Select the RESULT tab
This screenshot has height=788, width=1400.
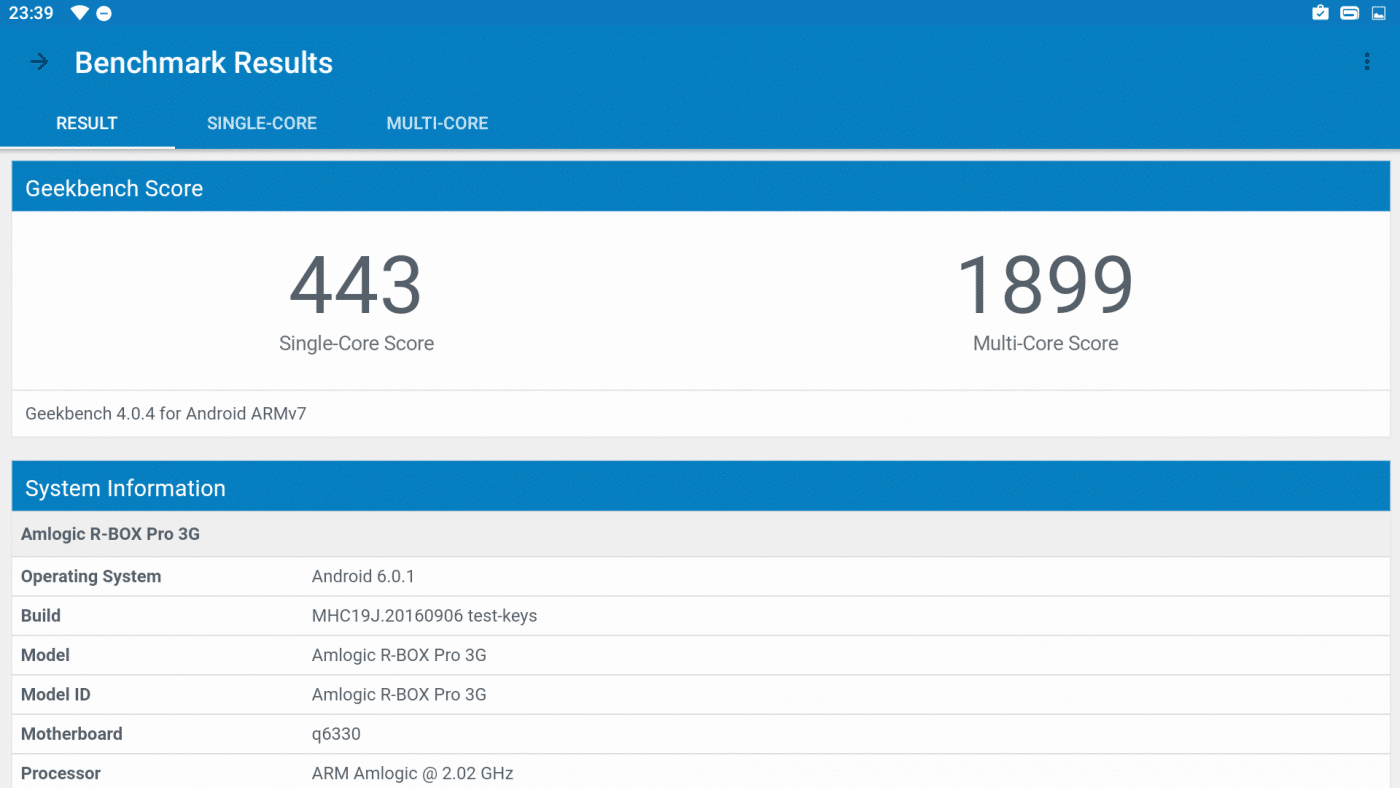point(87,123)
